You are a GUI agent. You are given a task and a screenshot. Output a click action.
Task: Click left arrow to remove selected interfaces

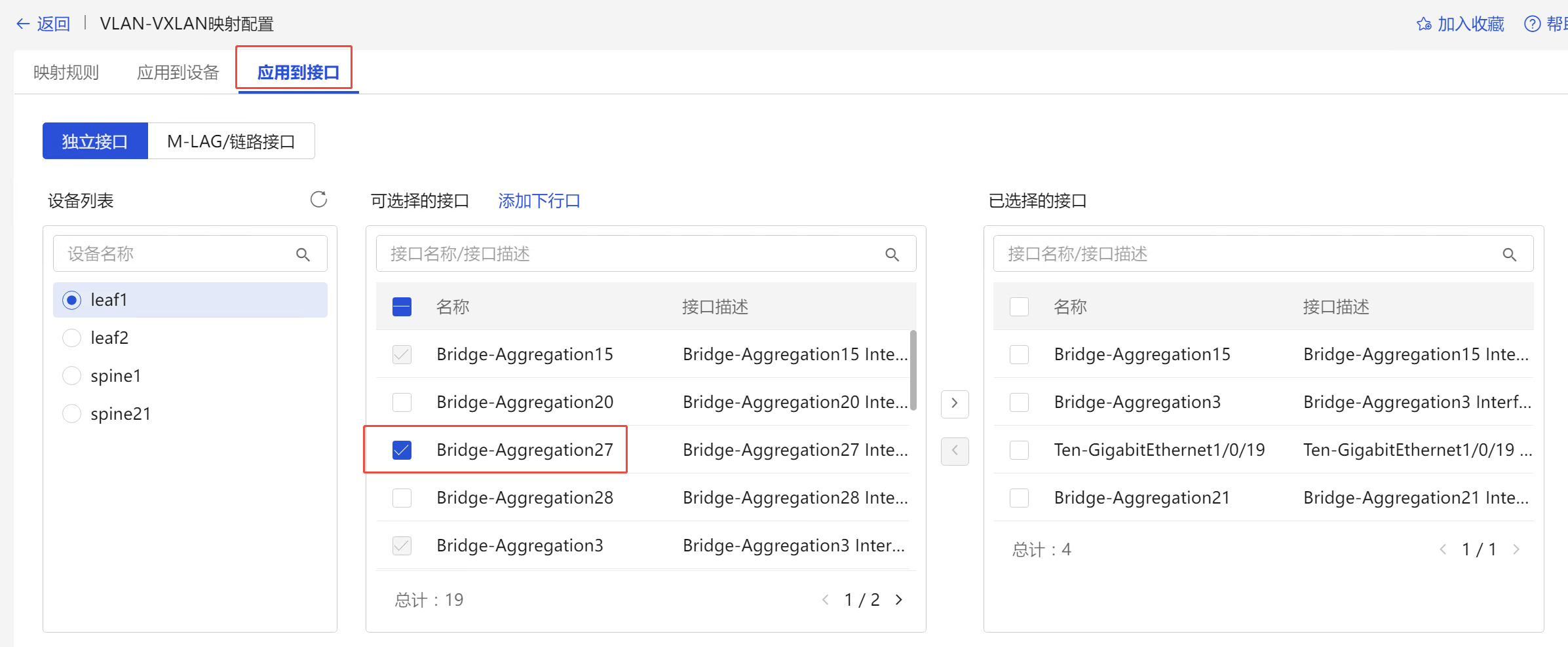click(954, 451)
